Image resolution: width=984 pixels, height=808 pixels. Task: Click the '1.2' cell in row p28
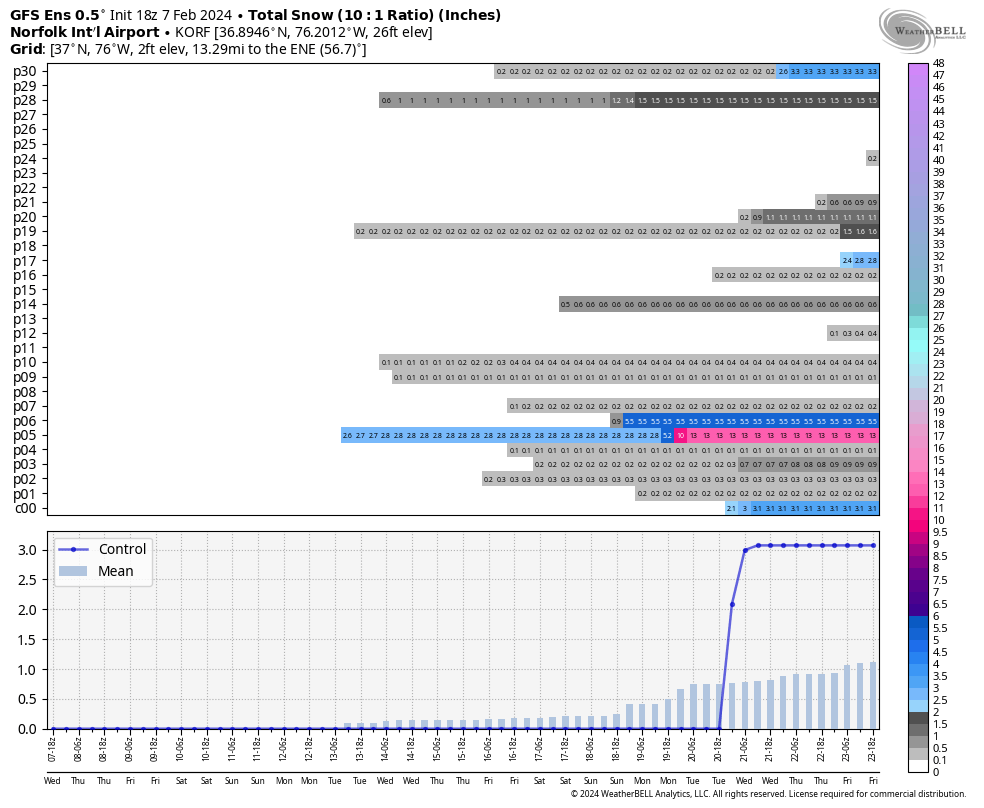point(616,100)
